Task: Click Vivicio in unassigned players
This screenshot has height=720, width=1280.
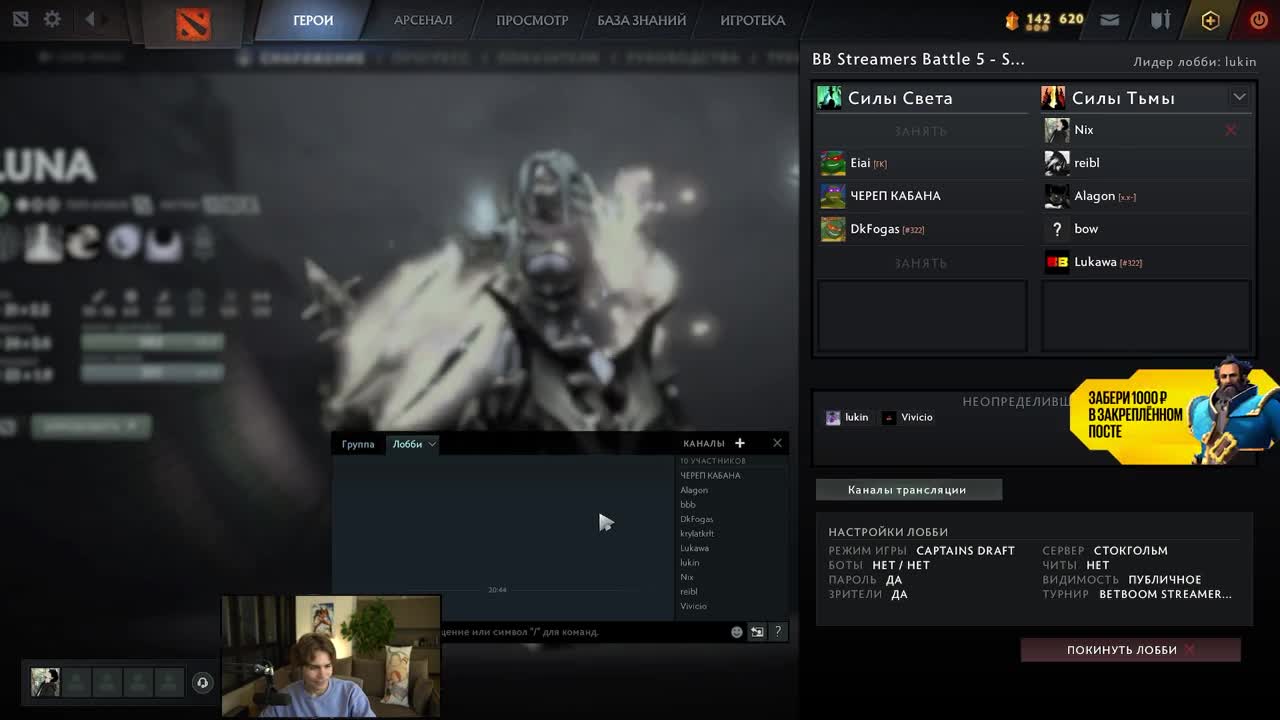Action: click(x=907, y=417)
